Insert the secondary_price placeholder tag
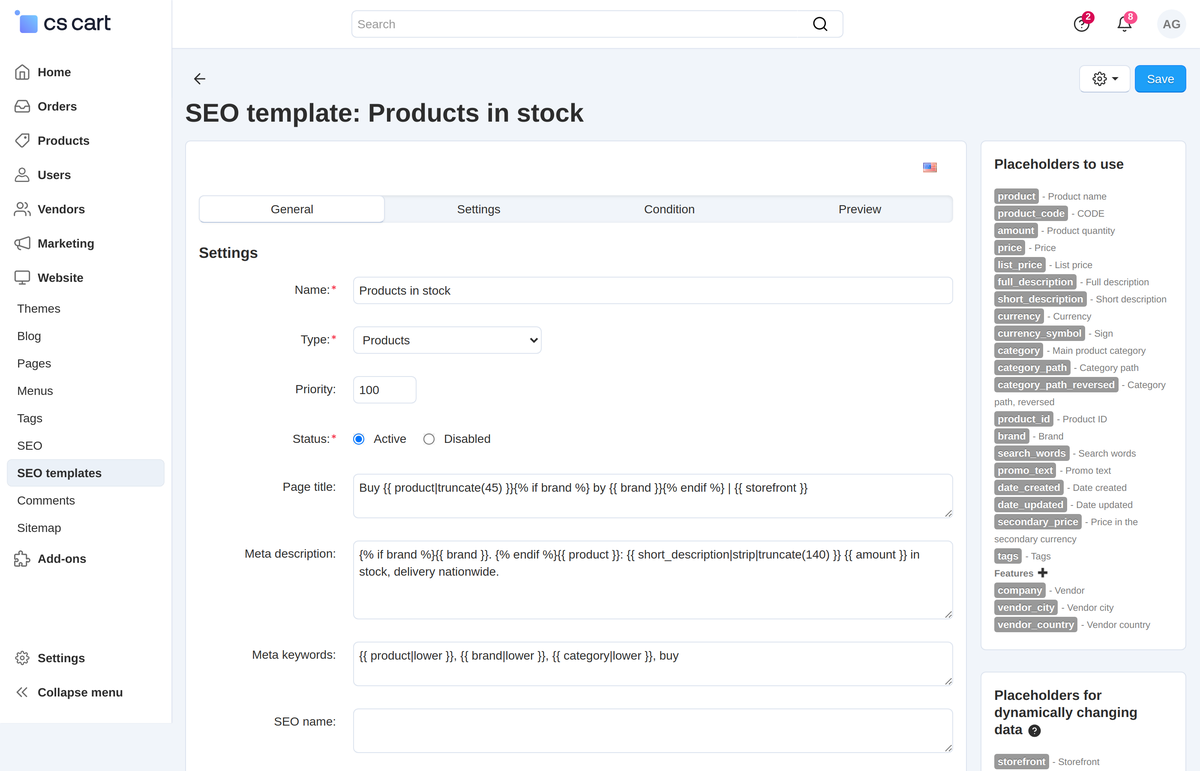 [x=1038, y=522]
